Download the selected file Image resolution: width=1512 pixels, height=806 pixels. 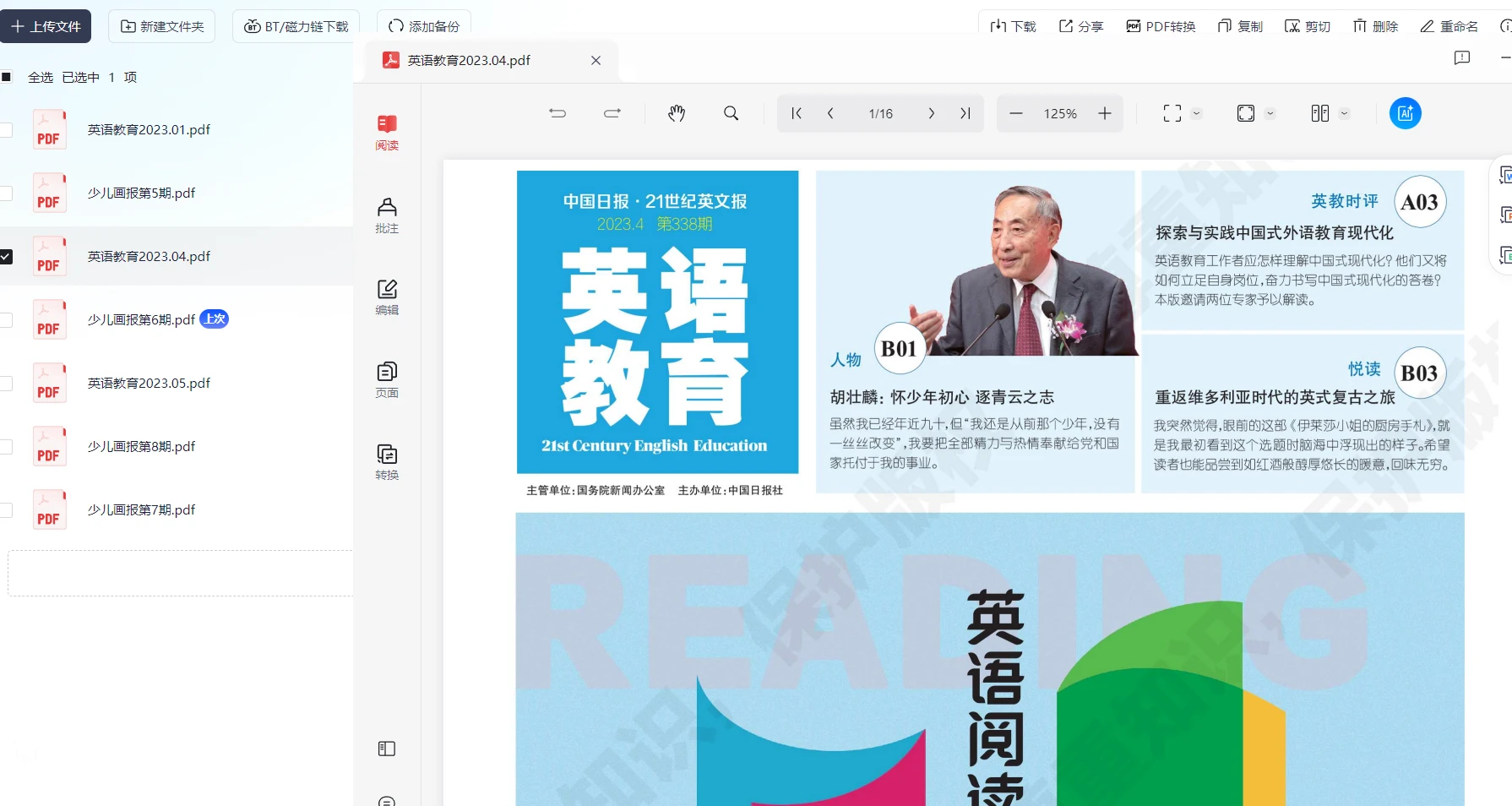pos(1013,26)
